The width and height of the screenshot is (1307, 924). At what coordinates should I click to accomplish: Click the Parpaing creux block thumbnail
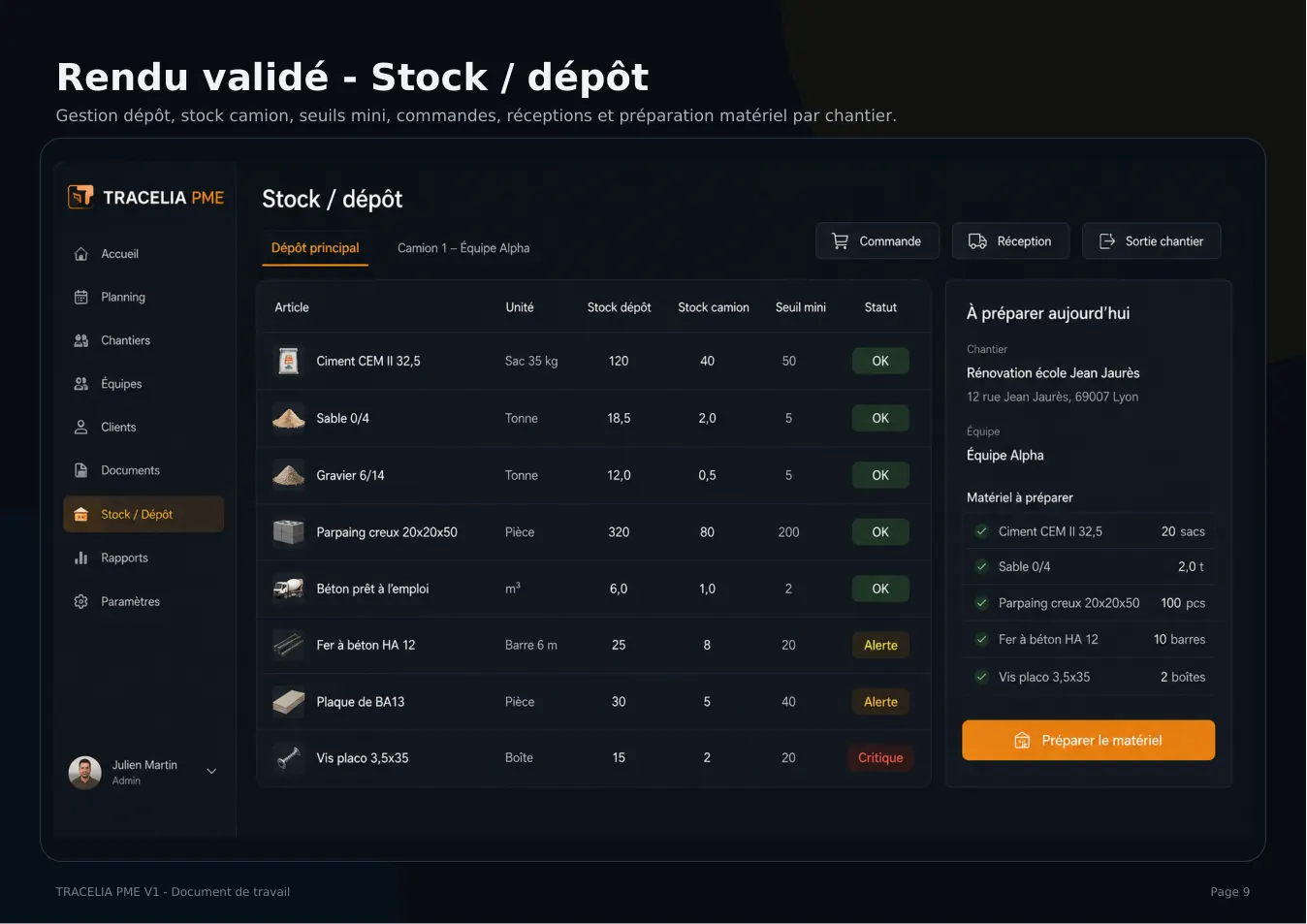[x=288, y=532]
